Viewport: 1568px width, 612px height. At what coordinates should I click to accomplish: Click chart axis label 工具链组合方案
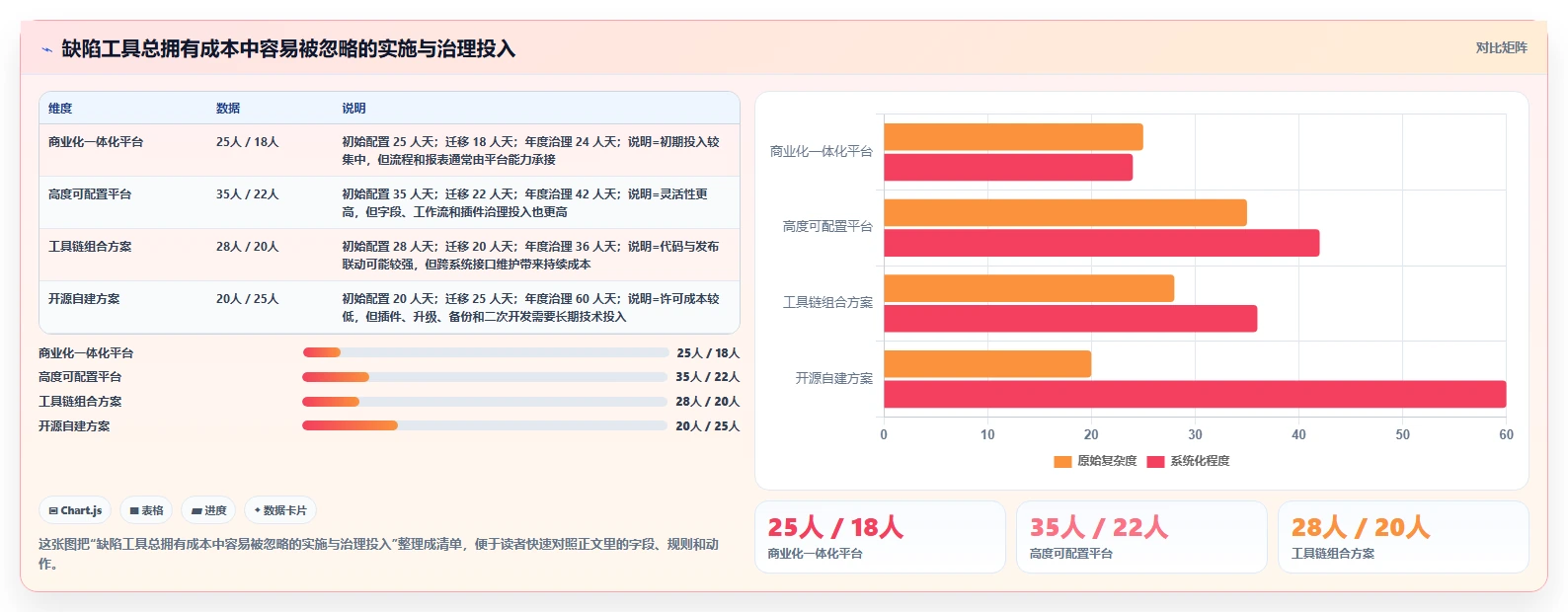pos(827,302)
